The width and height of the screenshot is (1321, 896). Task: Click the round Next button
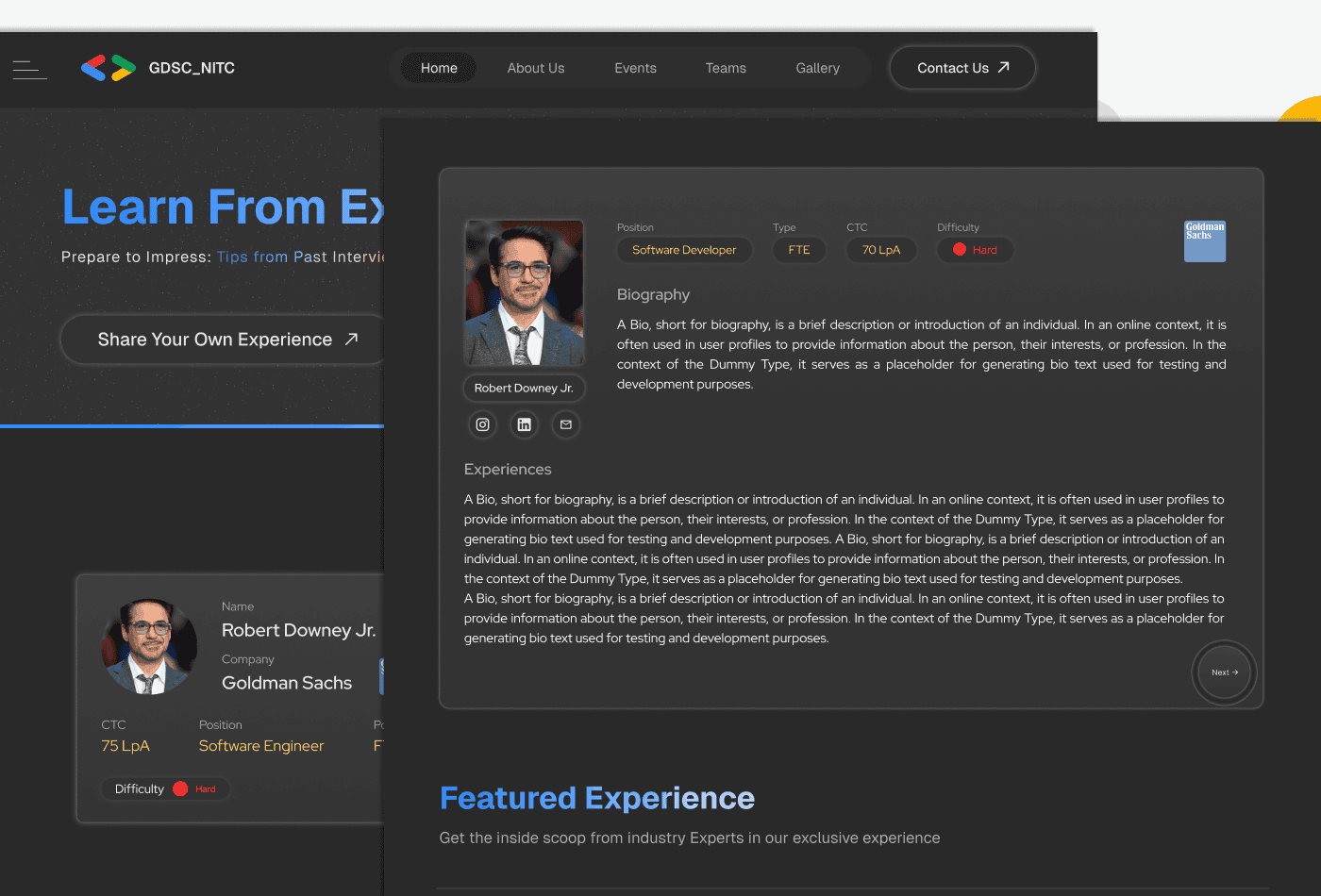(x=1224, y=672)
